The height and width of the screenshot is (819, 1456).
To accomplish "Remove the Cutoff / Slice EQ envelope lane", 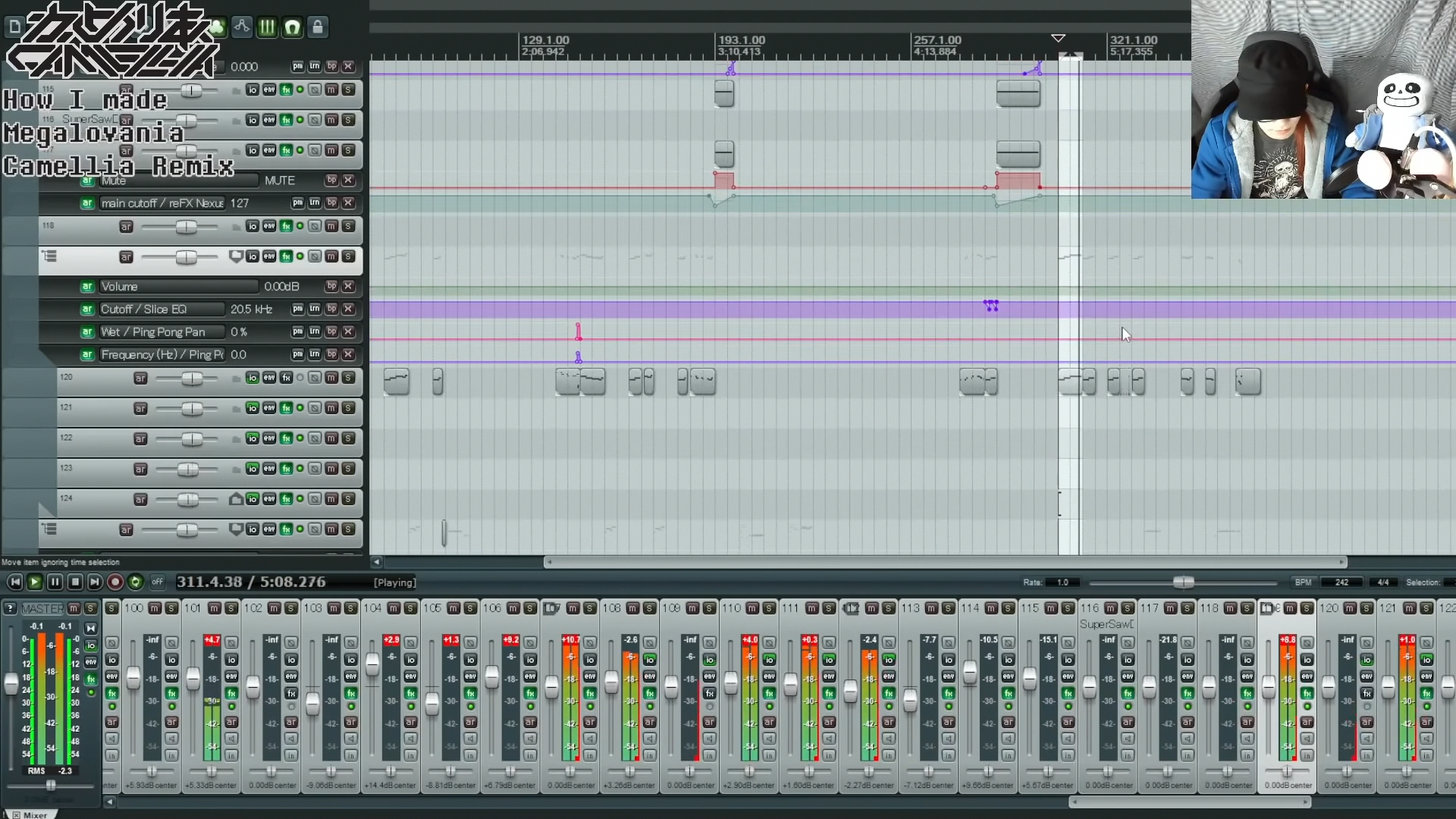I will [348, 309].
